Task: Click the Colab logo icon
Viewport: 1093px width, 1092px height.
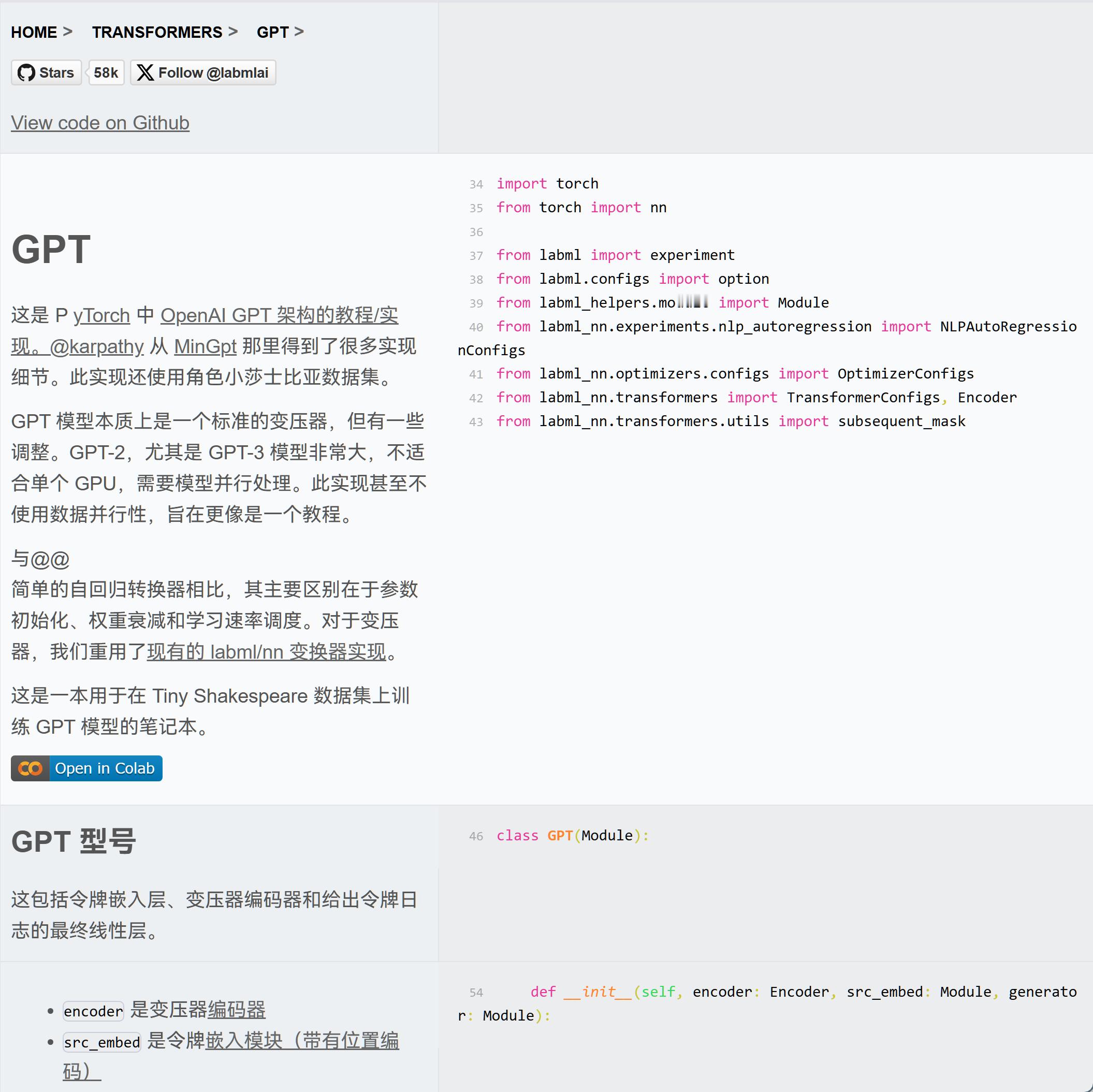Action: pos(30,768)
